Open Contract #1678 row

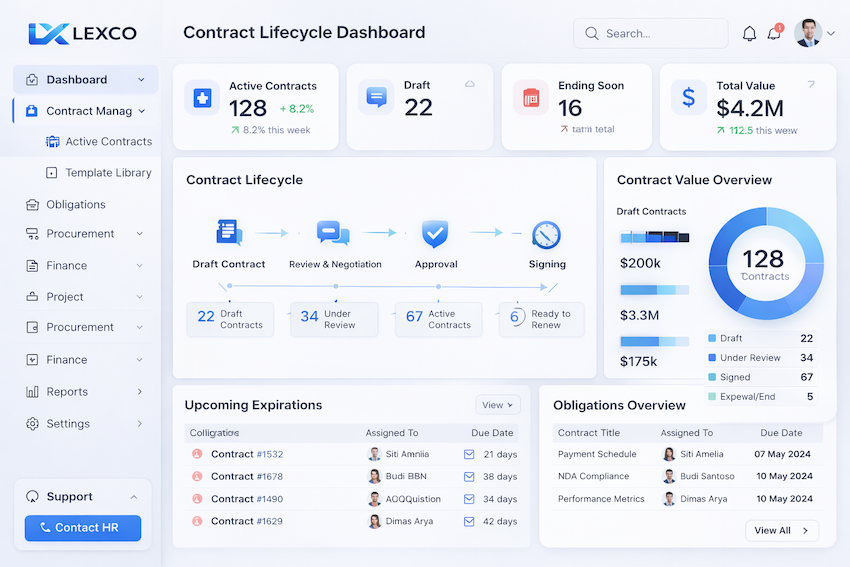351,476
